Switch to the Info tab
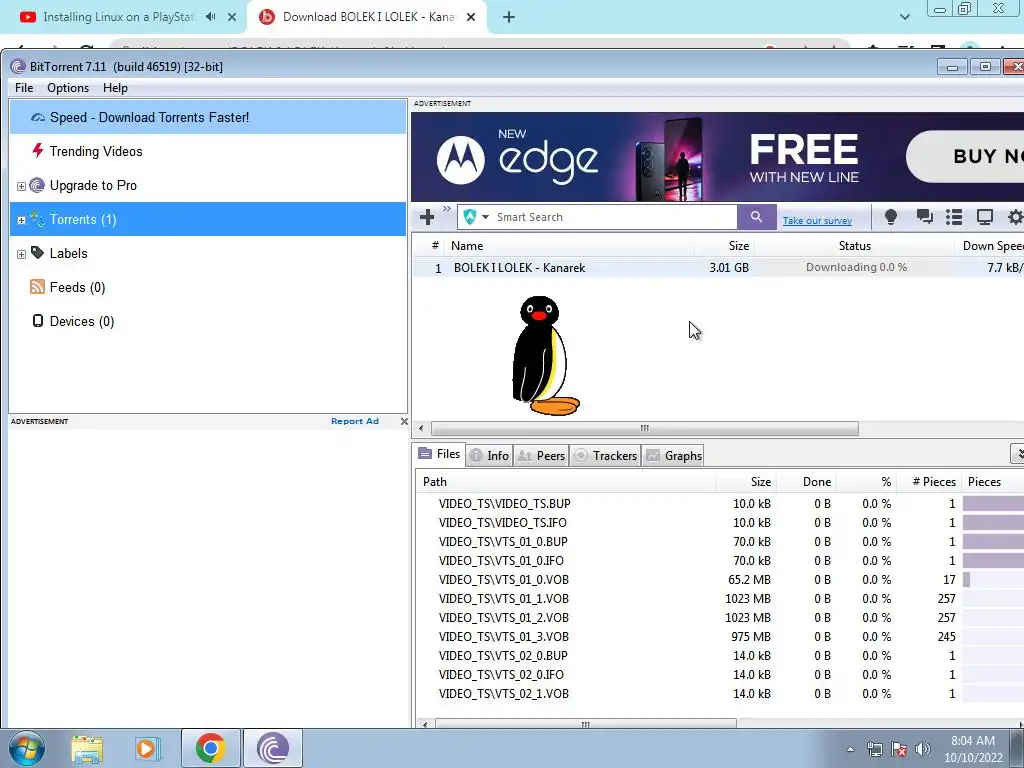 pos(490,456)
